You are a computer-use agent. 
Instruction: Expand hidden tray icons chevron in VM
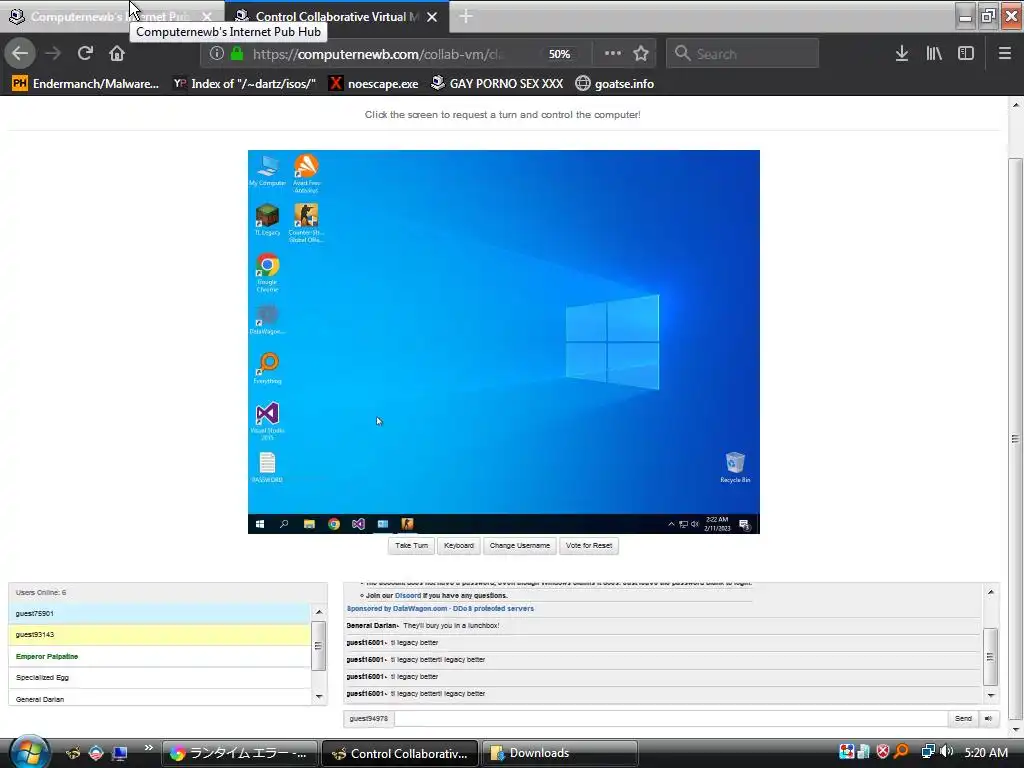pos(671,524)
